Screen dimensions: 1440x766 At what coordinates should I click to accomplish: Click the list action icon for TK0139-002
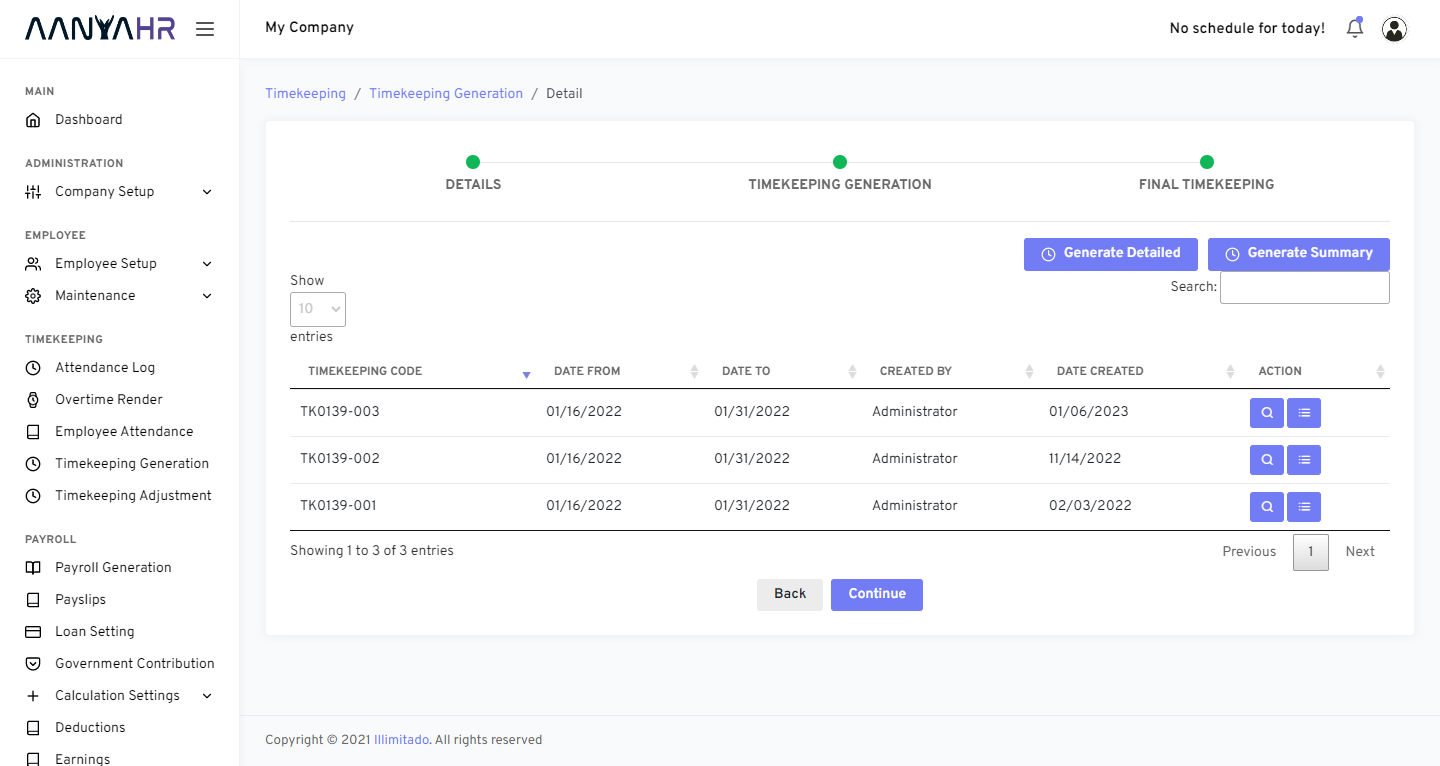(1303, 459)
